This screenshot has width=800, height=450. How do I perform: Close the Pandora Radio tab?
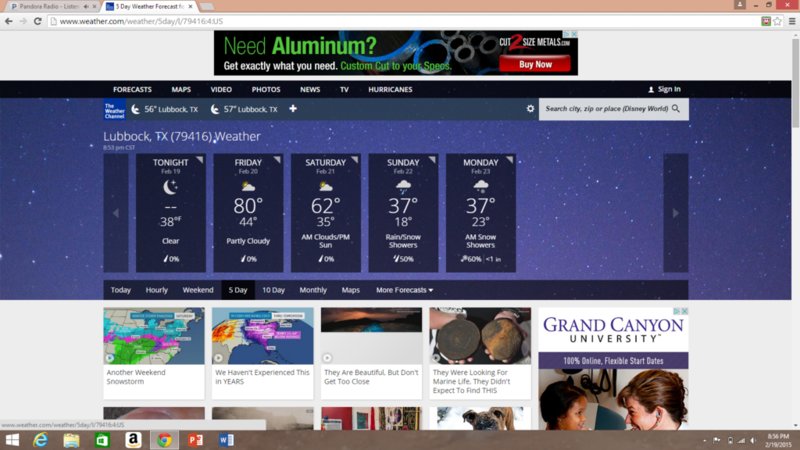coord(94,7)
